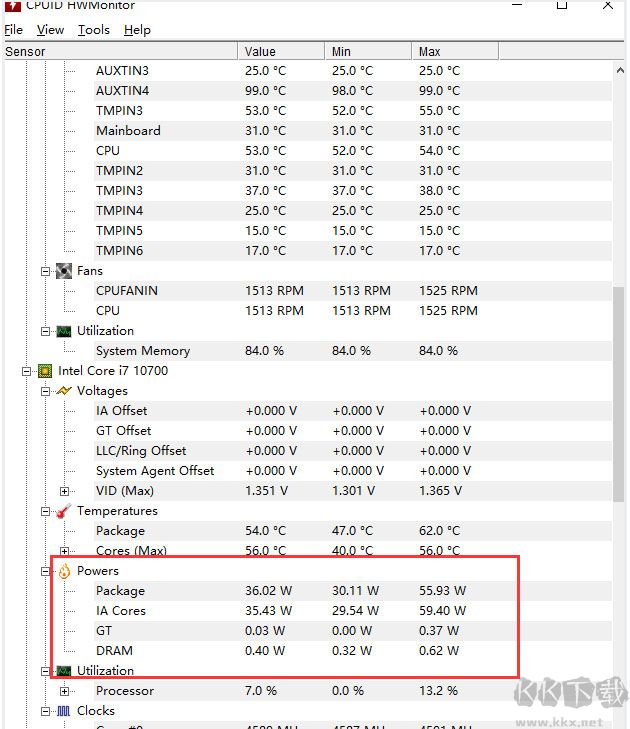
Task: Collapse the Fans section
Action: (45, 271)
